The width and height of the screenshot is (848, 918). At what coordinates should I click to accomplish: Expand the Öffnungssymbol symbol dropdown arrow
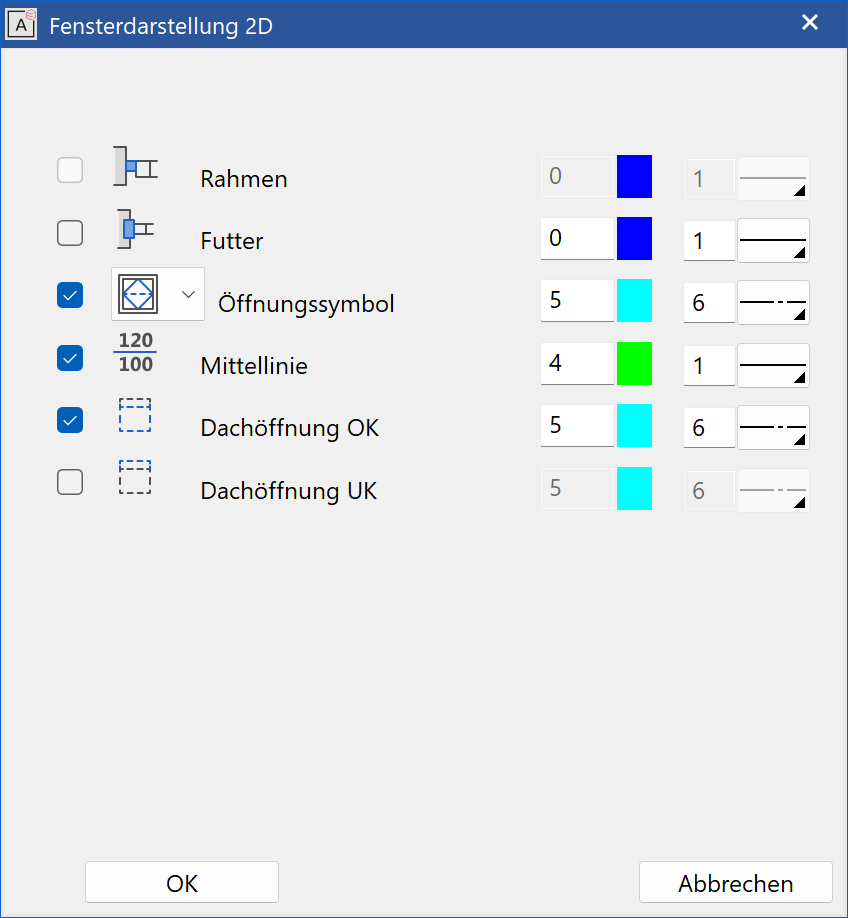click(x=187, y=294)
